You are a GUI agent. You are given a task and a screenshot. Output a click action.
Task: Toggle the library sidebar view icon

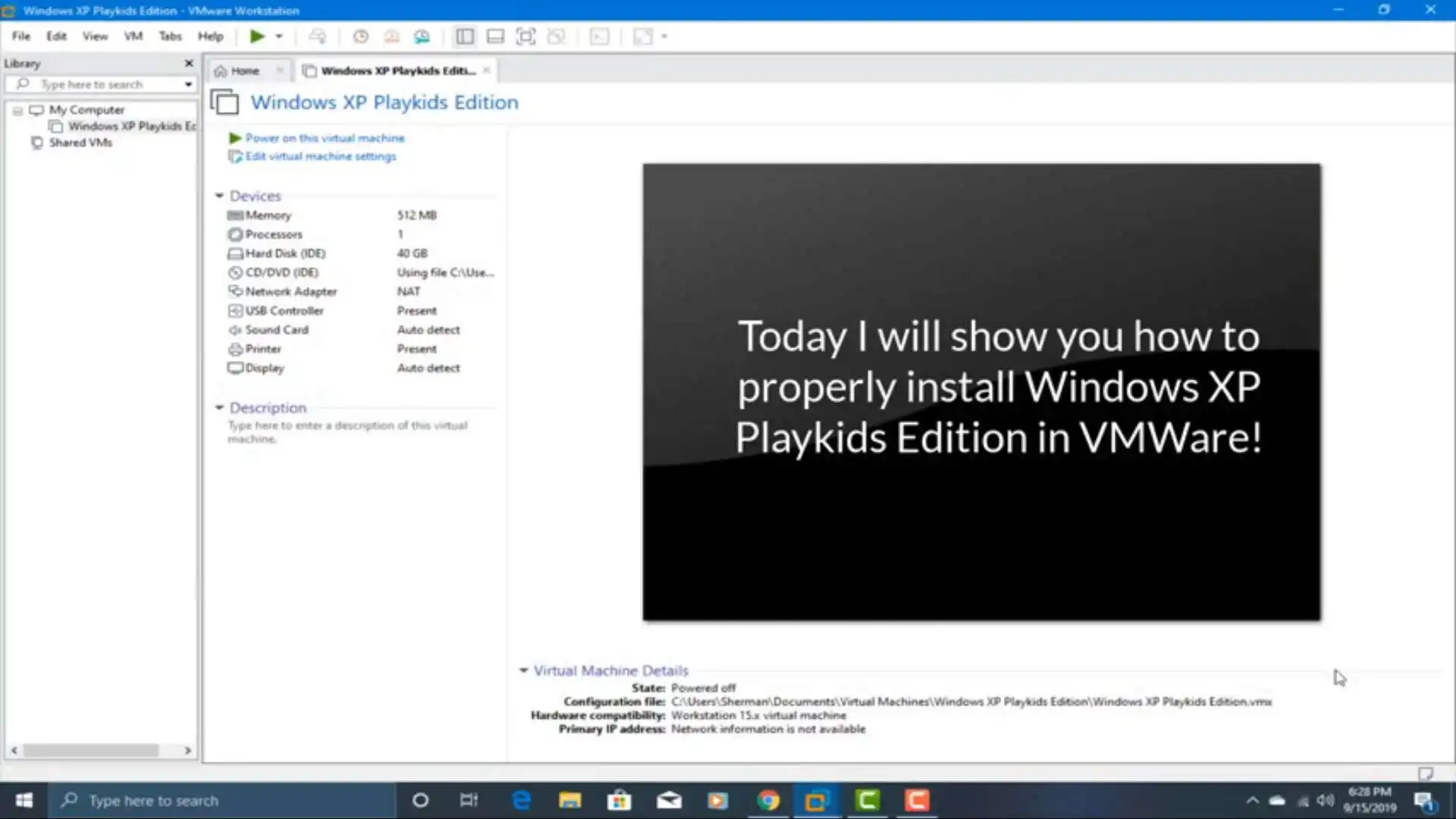tap(465, 36)
